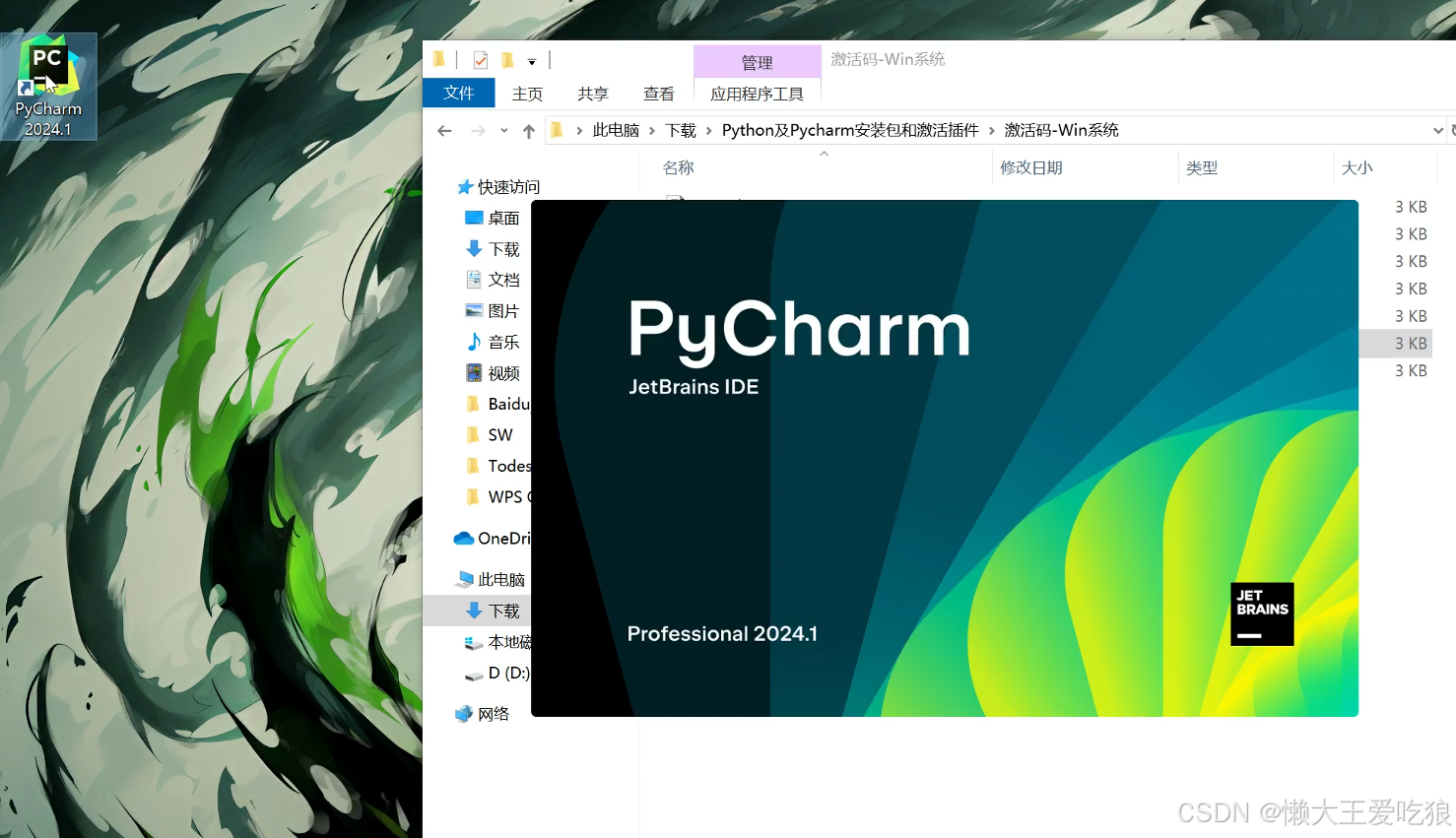Viewport: 1456px width, 838px height.
Task: Select 快速访问 in the navigation pane
Action: click(x=498, y=187)
